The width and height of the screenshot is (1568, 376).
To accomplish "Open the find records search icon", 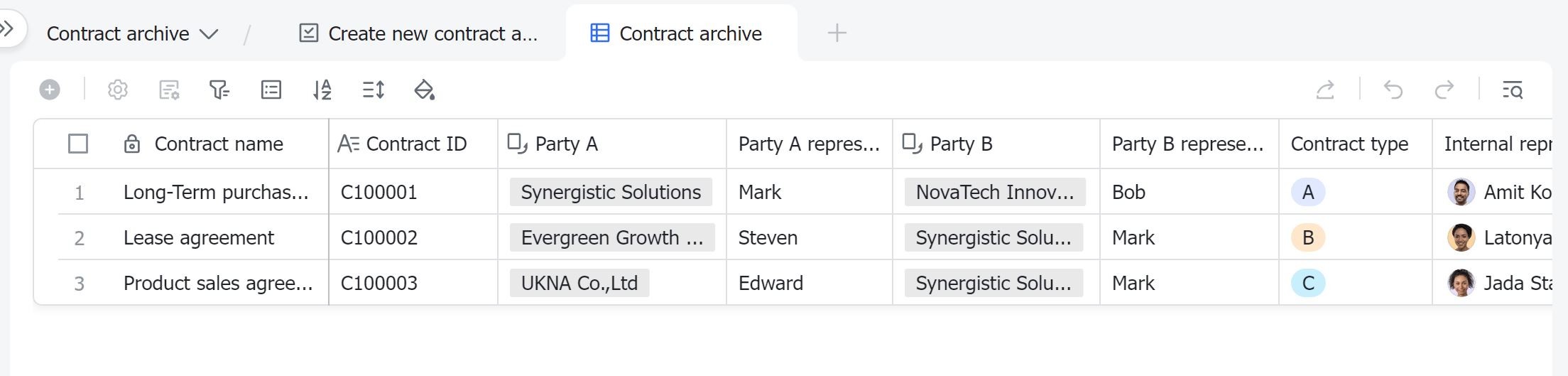I will coord(1513,90).
